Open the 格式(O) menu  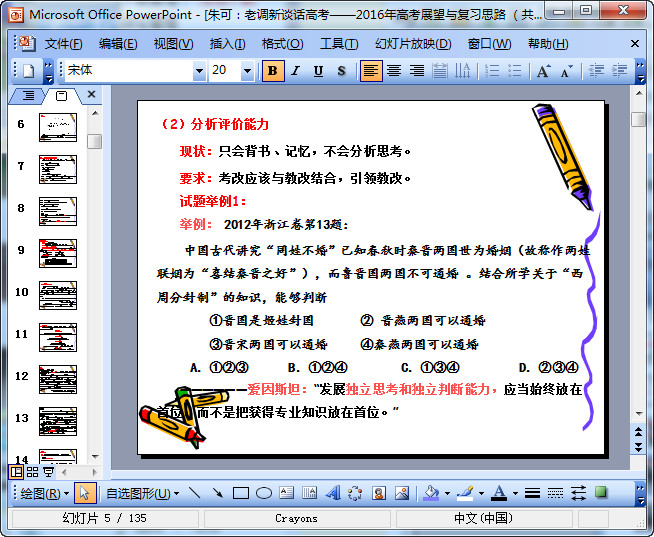pos(282,43)
